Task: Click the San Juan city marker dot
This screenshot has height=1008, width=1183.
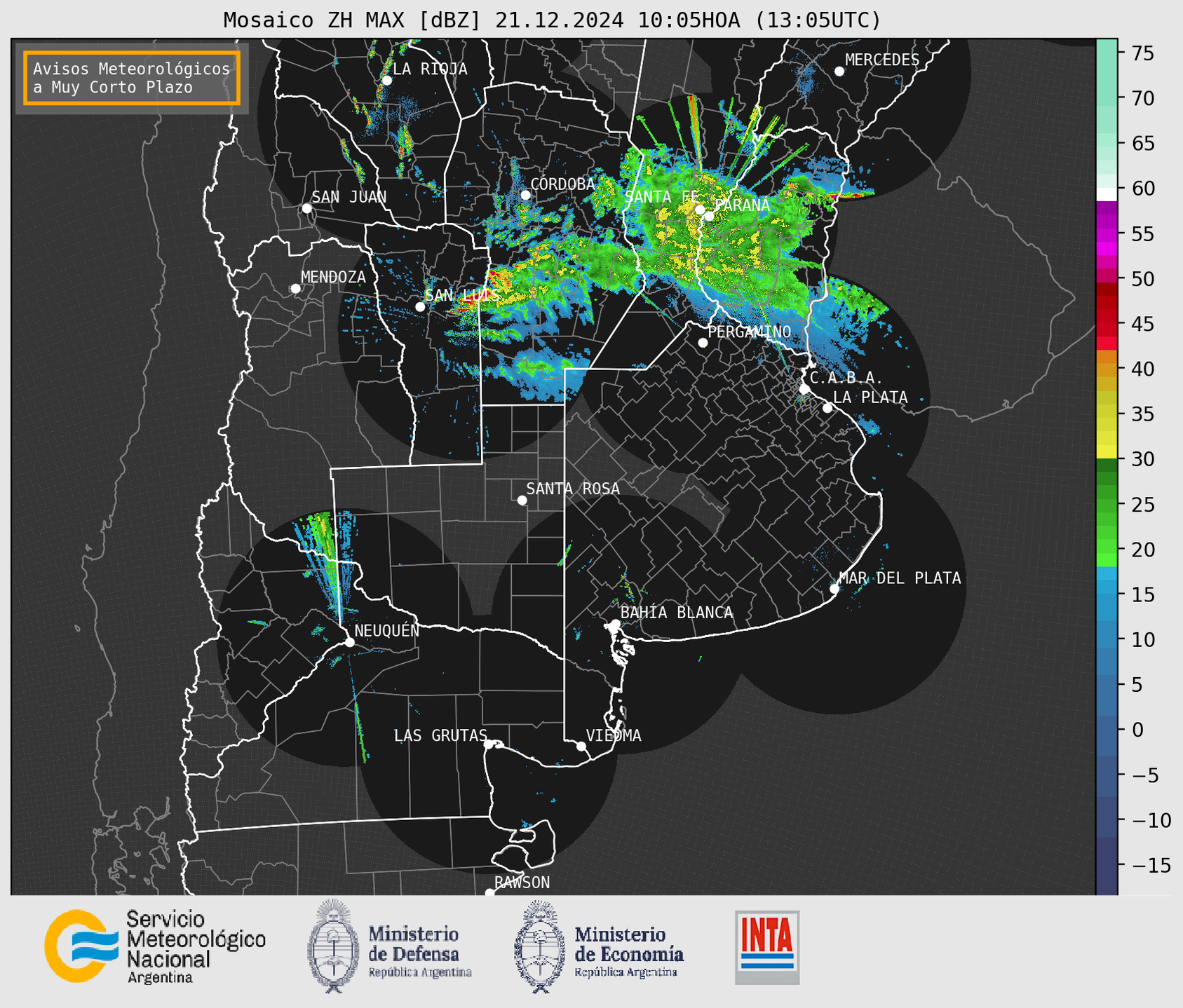Action: pyautogui.click(x=306, y=208)
